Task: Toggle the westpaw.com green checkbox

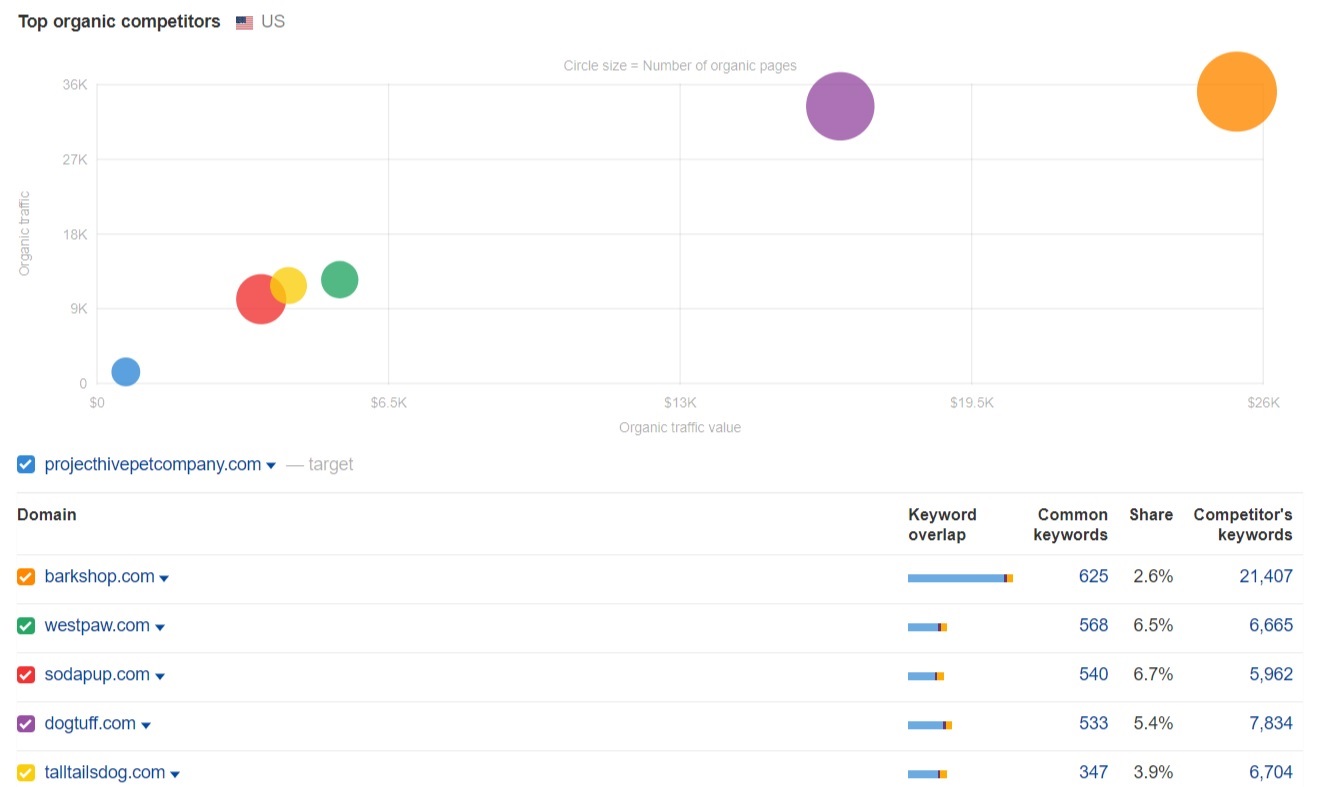Action: pos(26,626)
